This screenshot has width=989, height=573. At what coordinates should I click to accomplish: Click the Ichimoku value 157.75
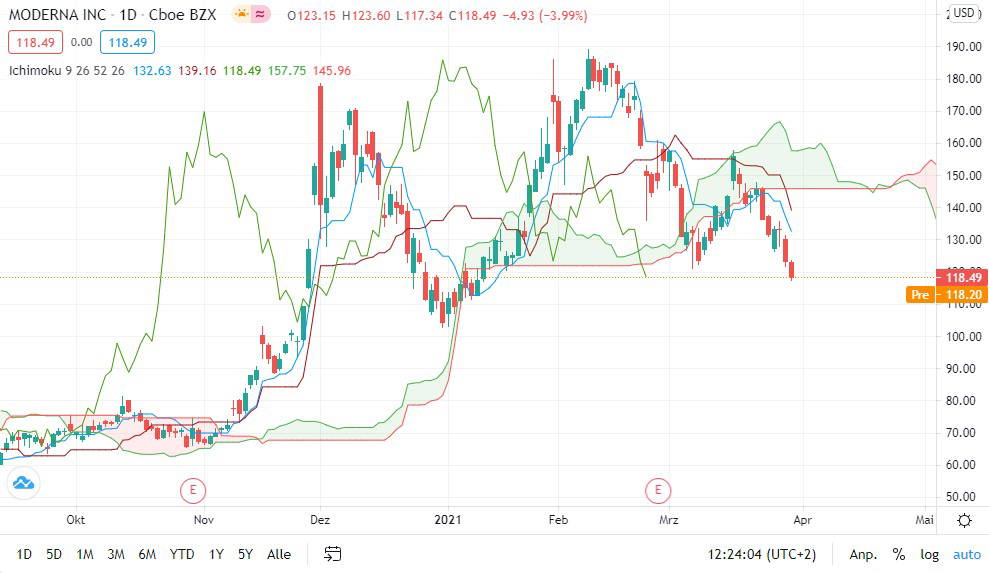pos(287,70)
